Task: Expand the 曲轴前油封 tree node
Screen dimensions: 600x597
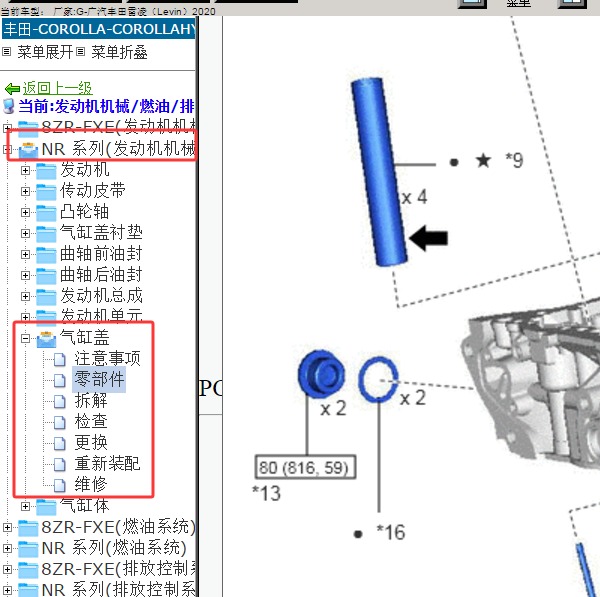Action: (x=25, y=254)
